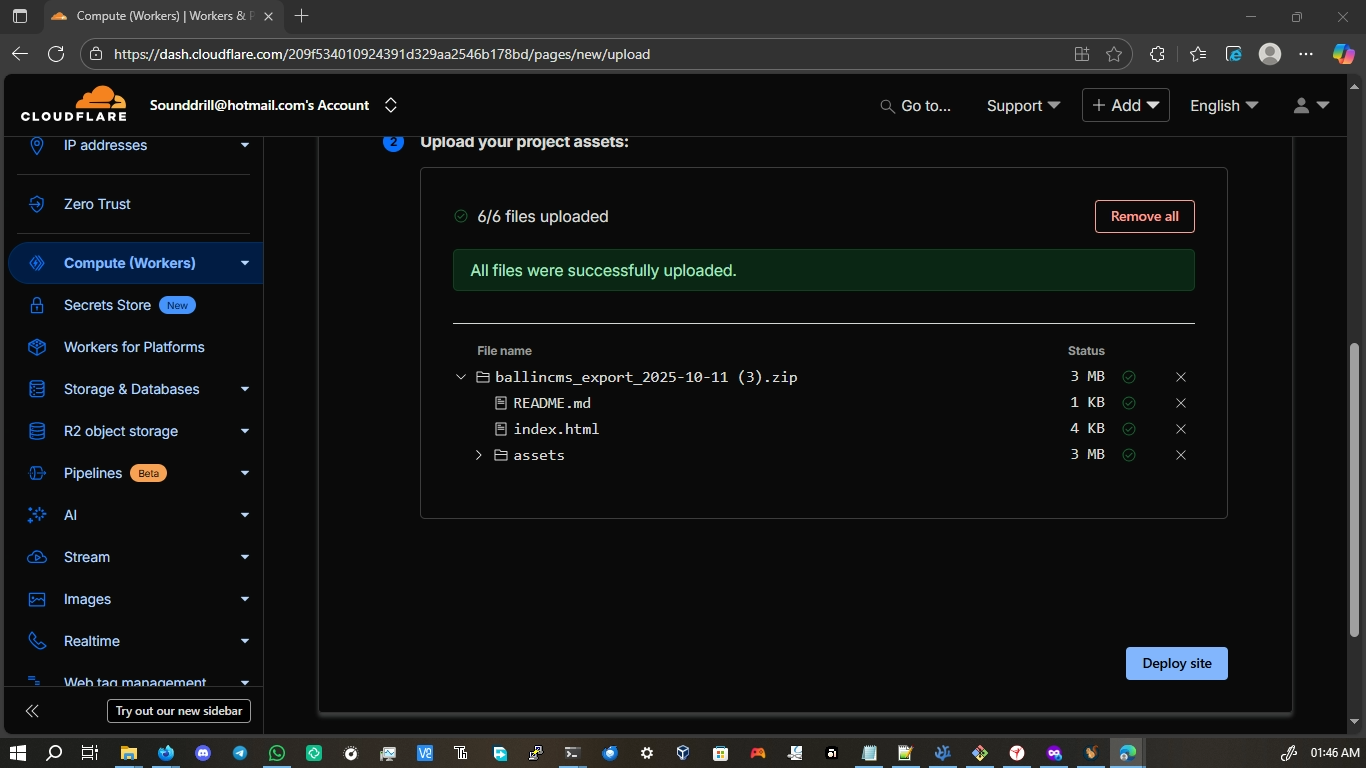
Task: Click Remove all to clear uploaded files
Action: coord(1143,216)
